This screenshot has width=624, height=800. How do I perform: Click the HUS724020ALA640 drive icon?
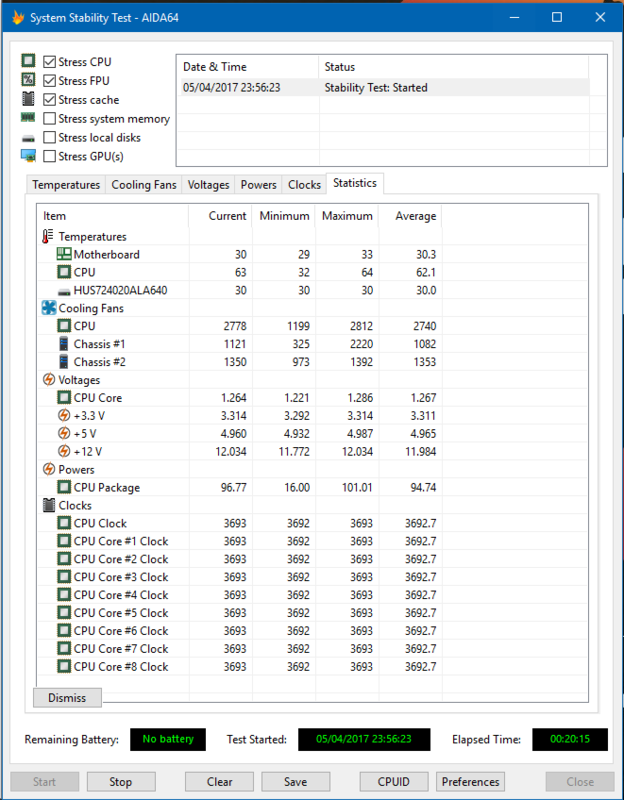coord(63,291)
